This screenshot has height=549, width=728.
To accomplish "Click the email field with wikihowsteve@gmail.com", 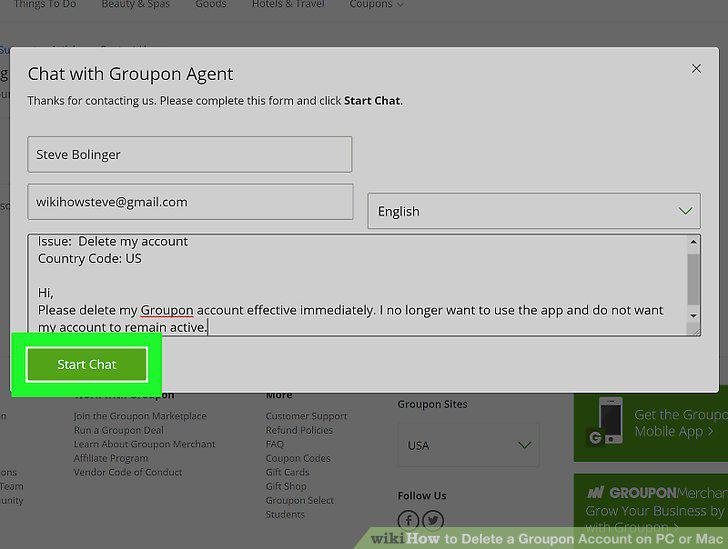I will pos(190,202).
